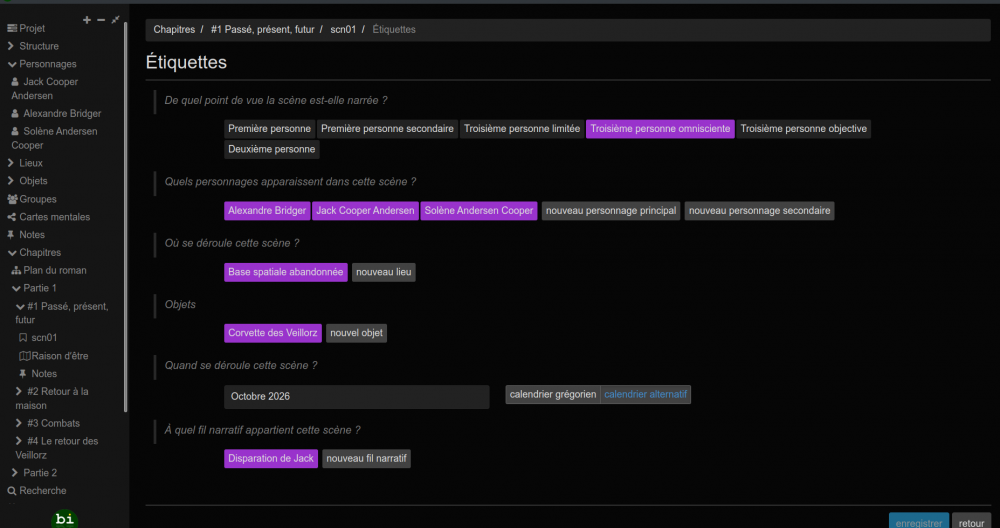Click the collapse arrows icon in sidebar header

click(115, 20)
